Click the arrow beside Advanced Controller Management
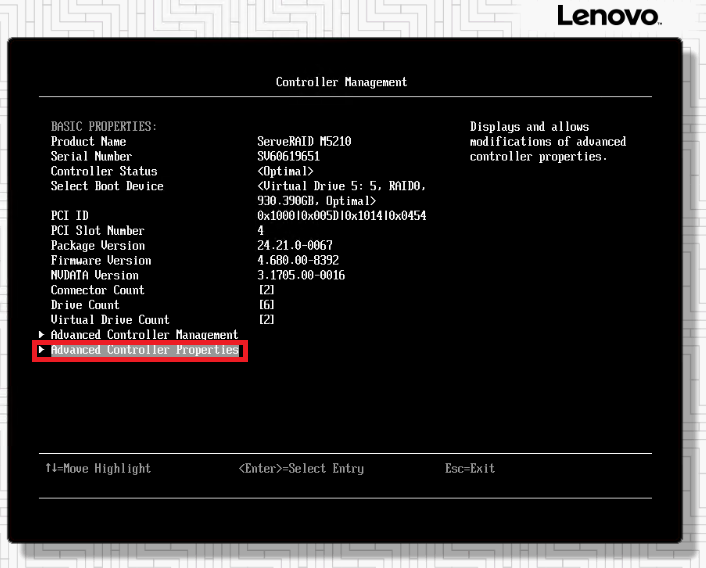 click(41, 335)
